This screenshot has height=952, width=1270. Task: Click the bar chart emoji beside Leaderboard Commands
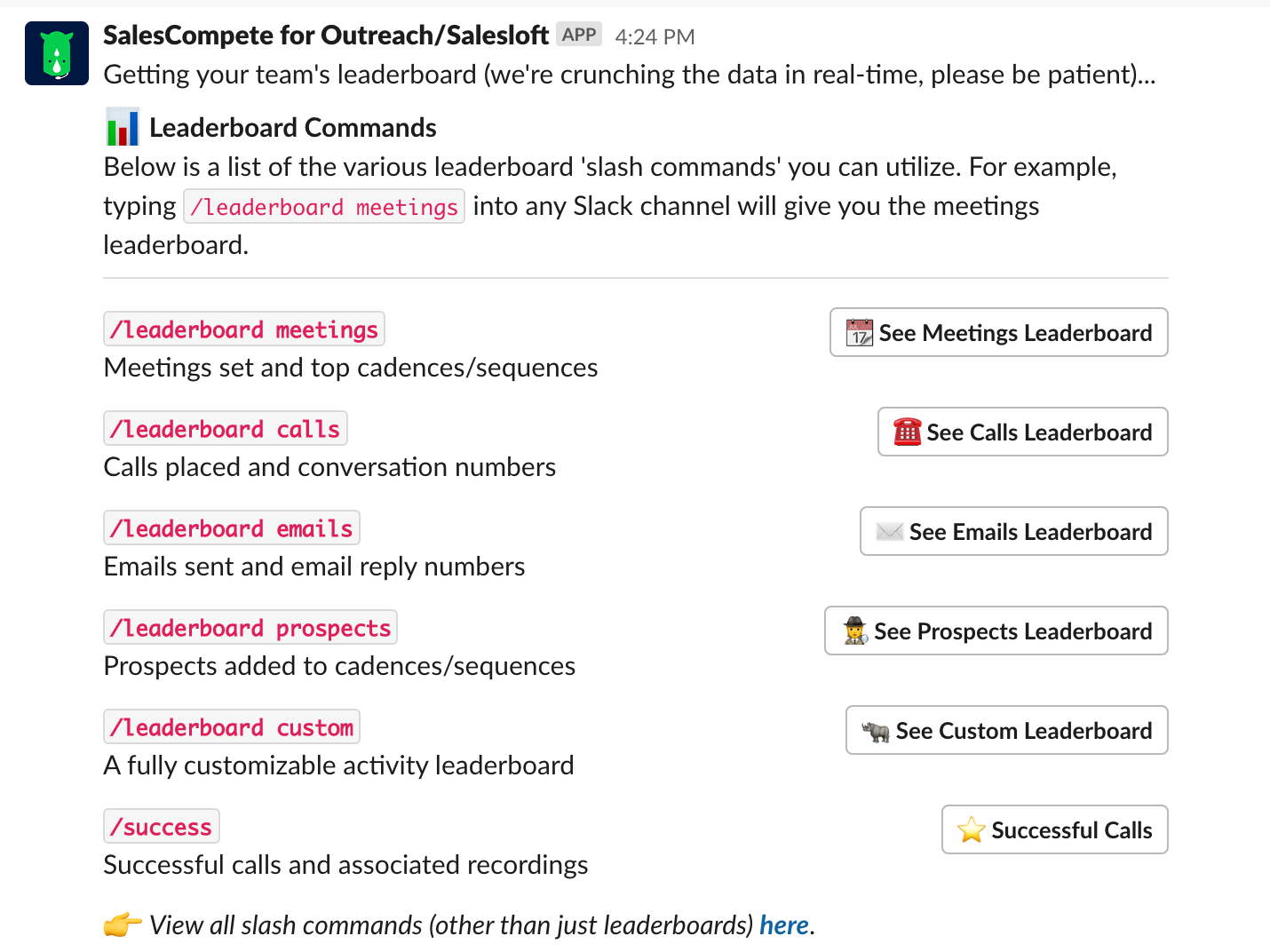(x=123, y=127)
